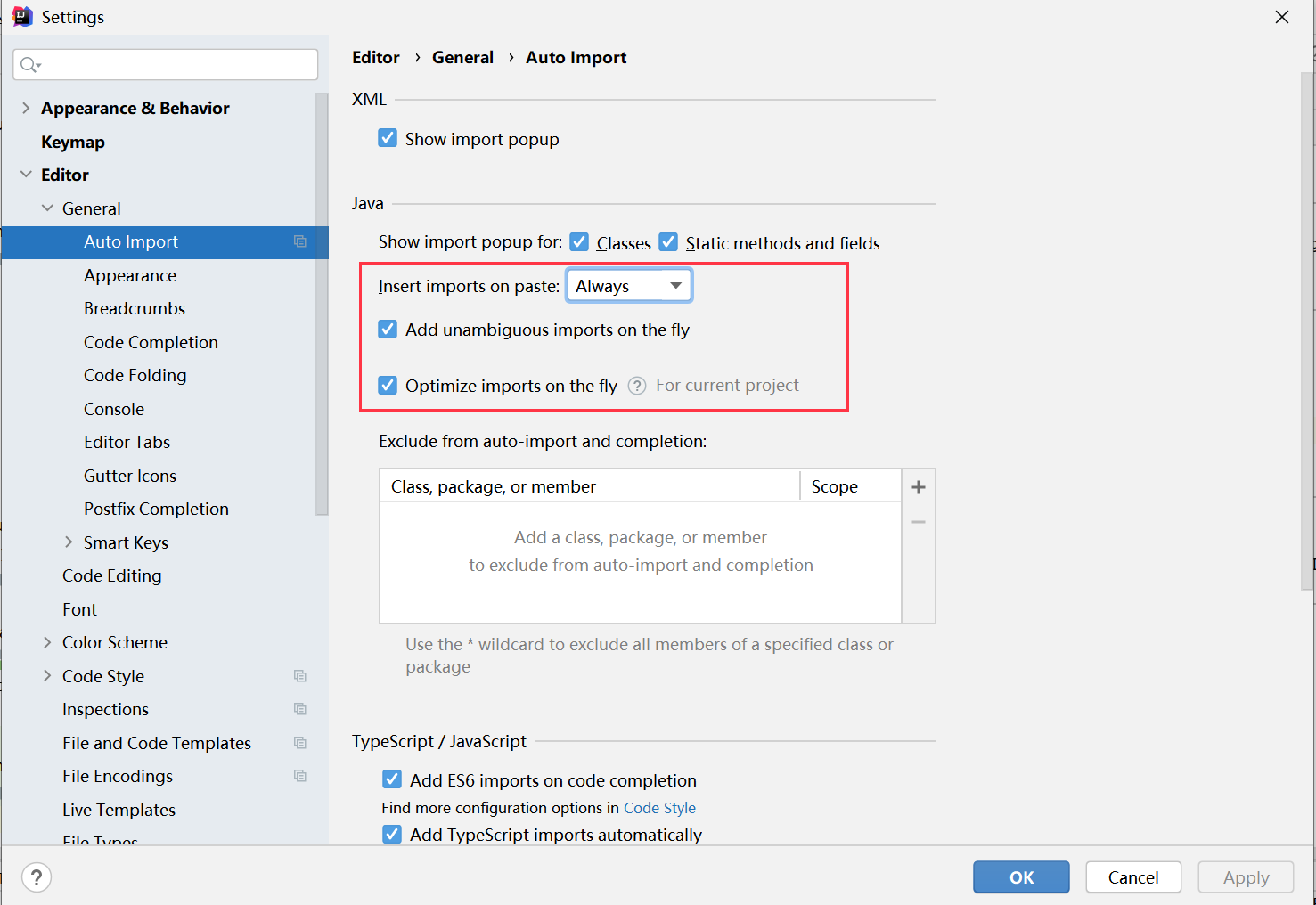
Task: Collapse the Editor tree node
Action: 26,175
